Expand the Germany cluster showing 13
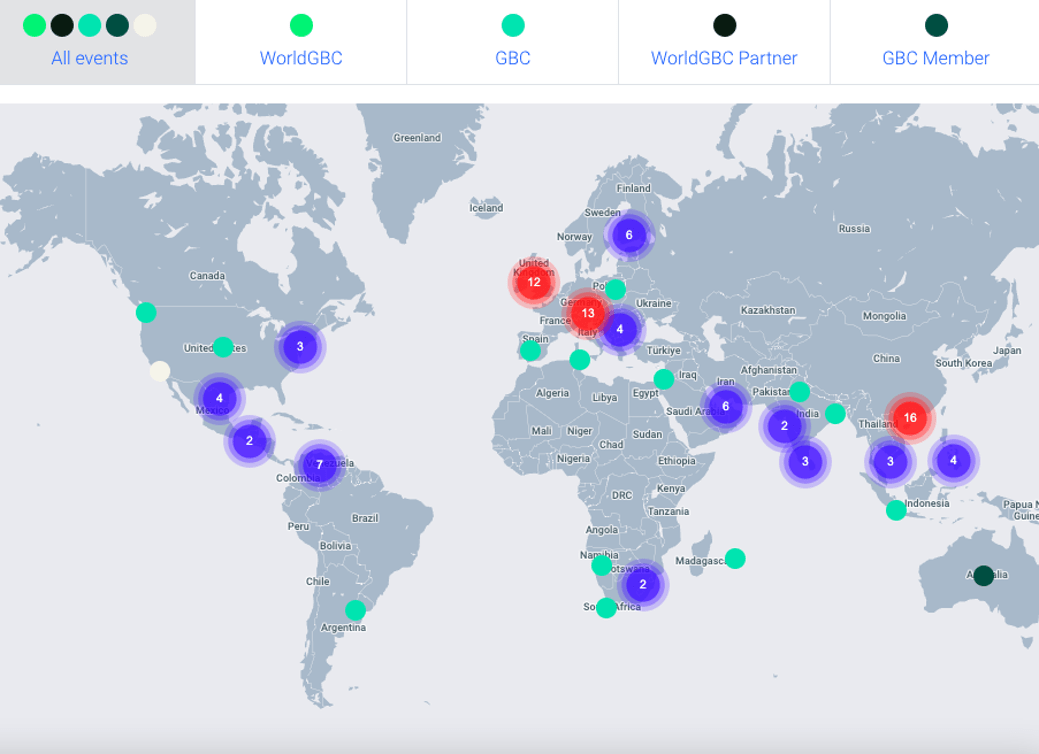 [588, 313]
